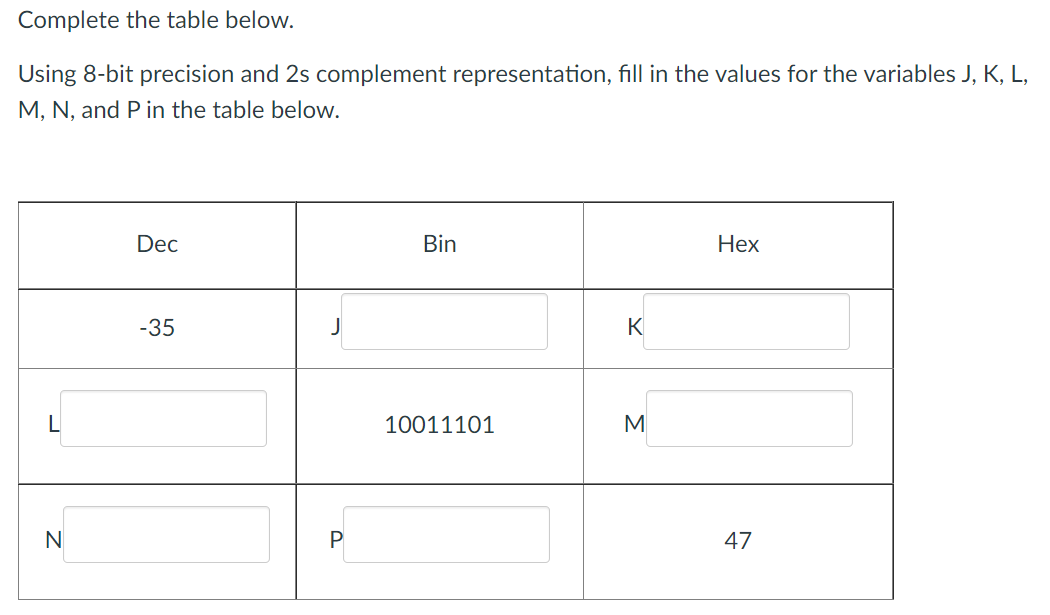Click inside the empty L answer box
1050x615 pixels.
pyautogui.click(x=165, y=418)
